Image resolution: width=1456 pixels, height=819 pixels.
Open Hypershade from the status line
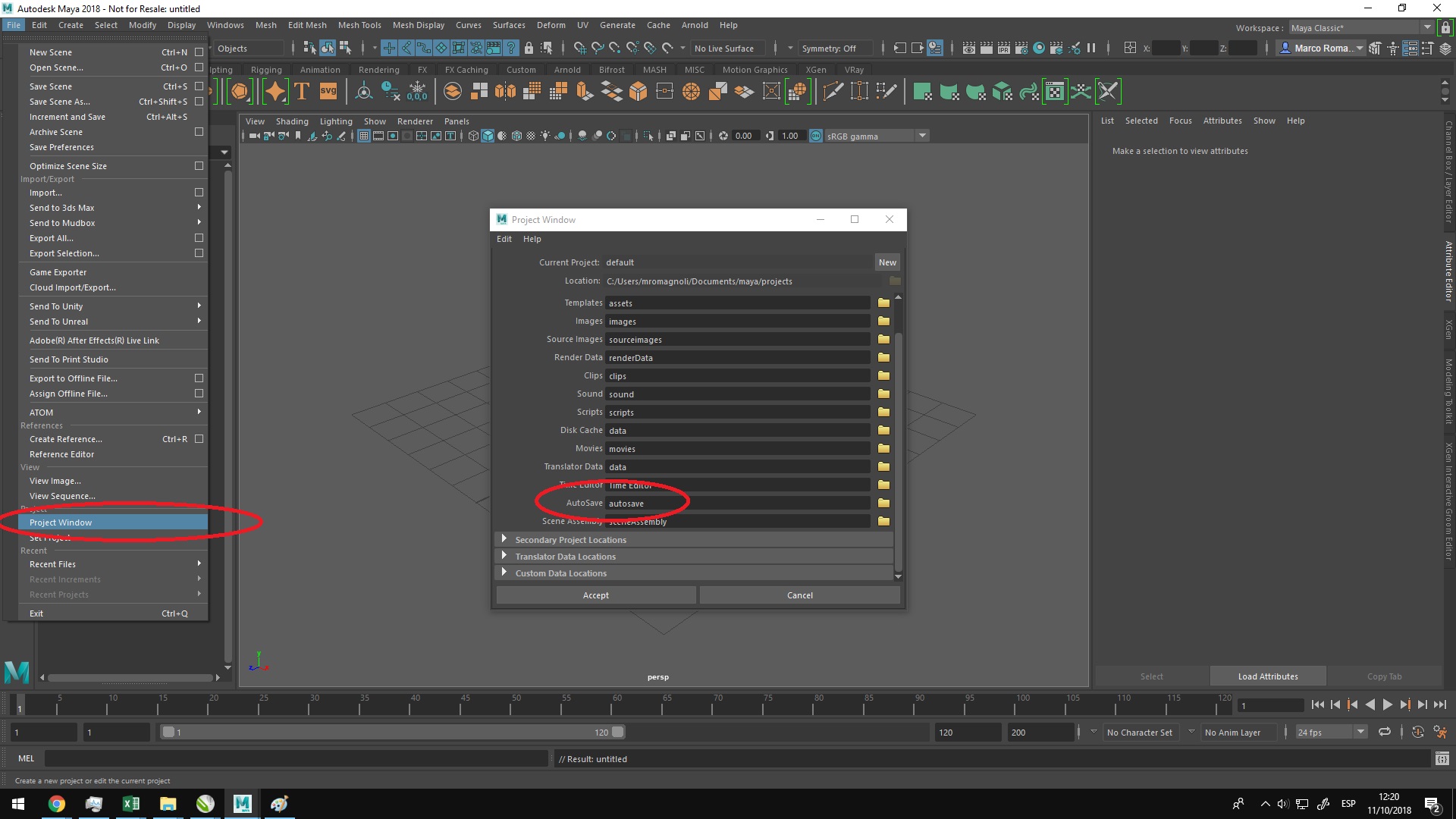[1039, 48]
